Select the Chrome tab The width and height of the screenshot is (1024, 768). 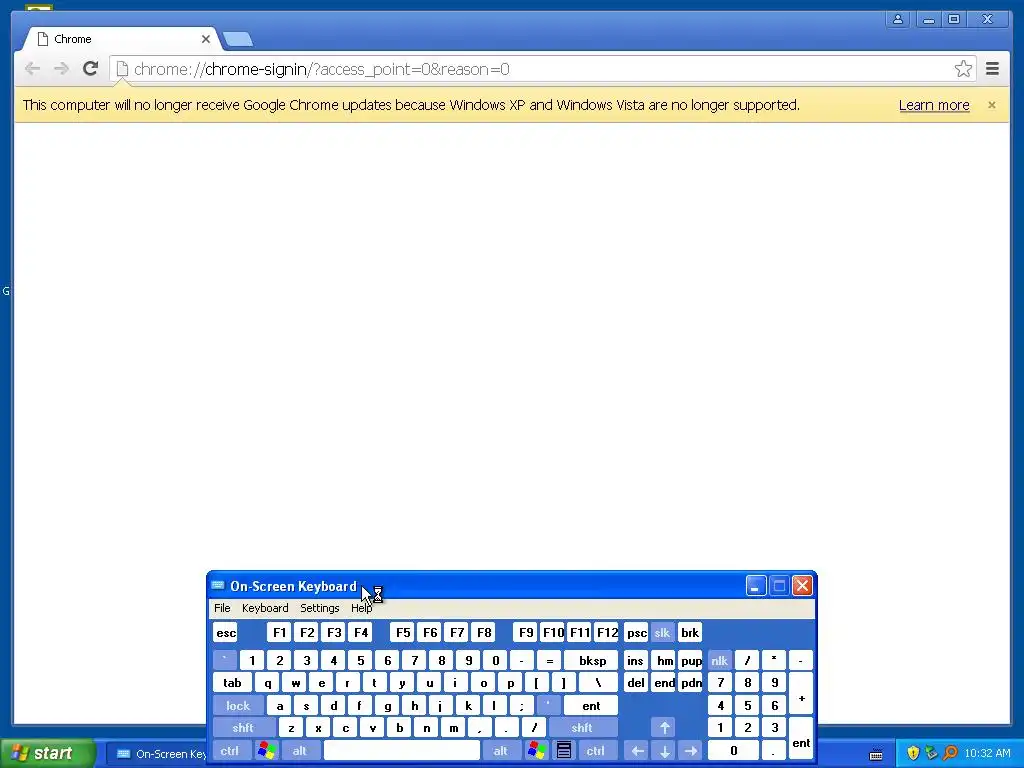click(121, 39)
